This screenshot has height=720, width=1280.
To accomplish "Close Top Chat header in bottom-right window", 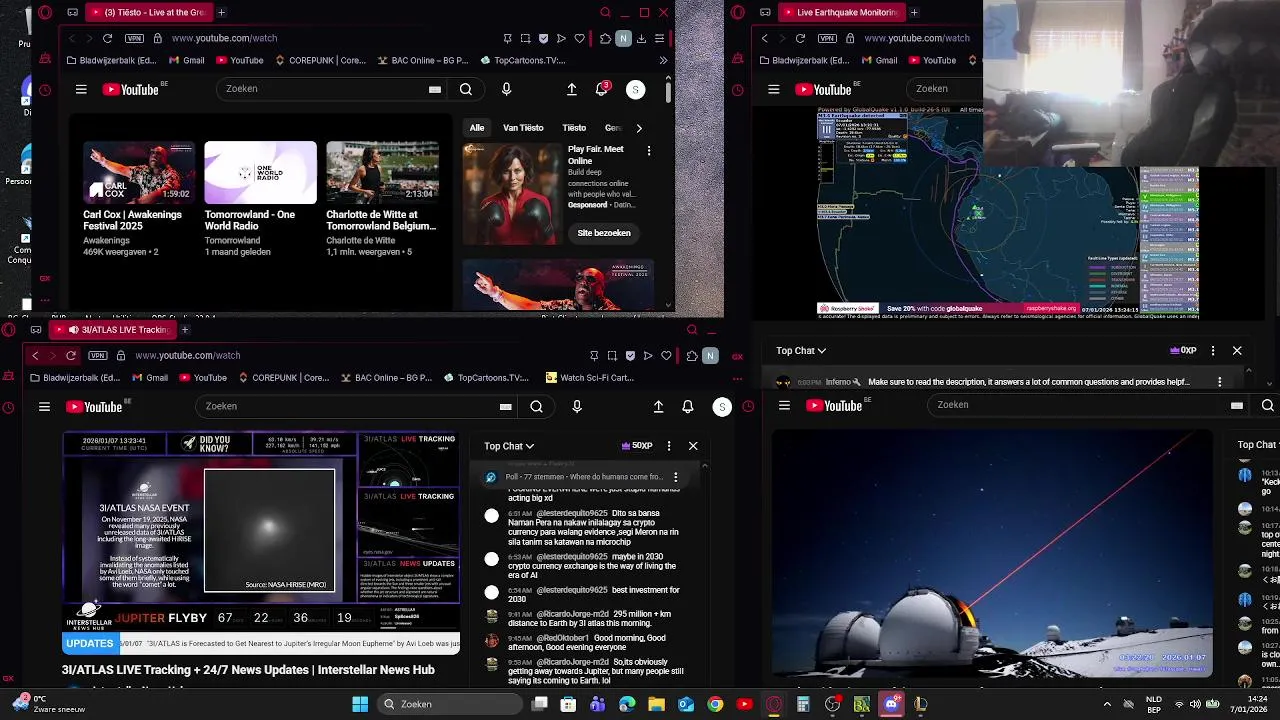I will 1237,351.
